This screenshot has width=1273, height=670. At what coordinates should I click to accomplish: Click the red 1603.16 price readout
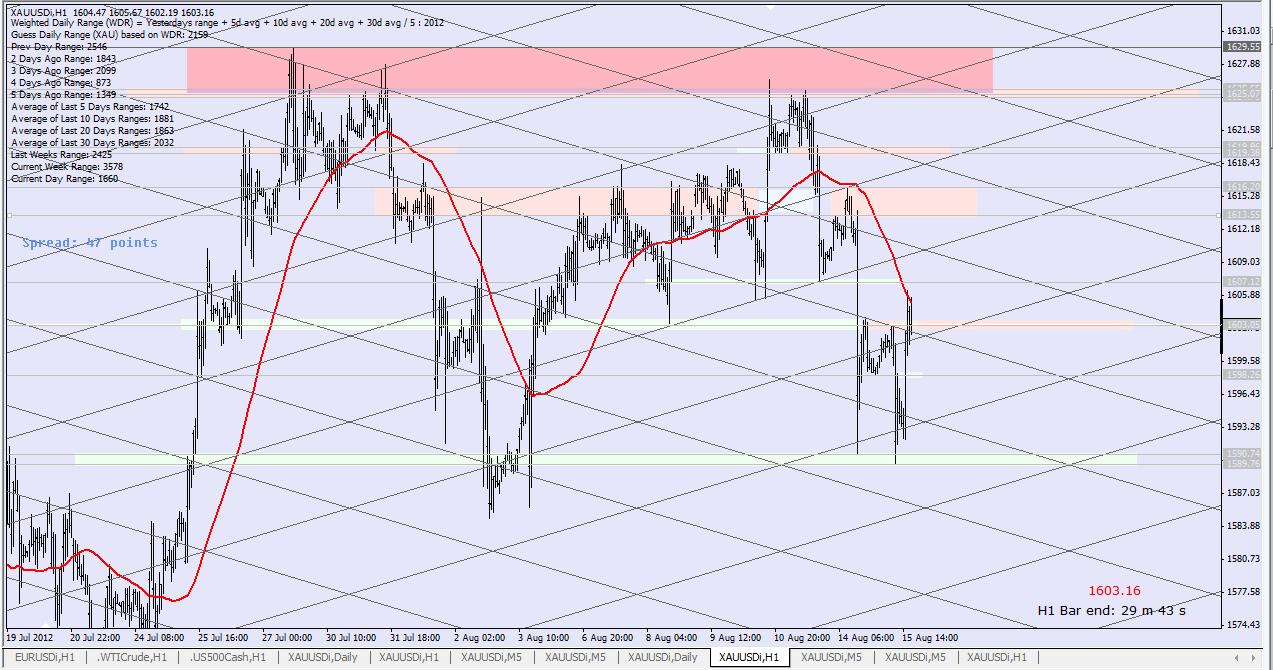click(x=1114, y=591)
